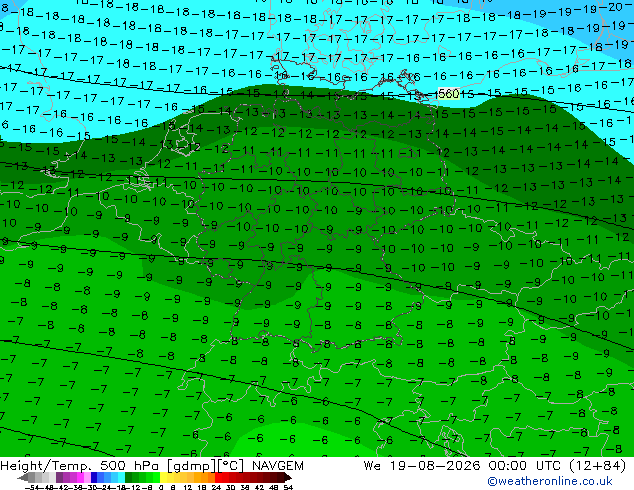
Task: Click the dark blue swatch above -30
Action: (94, 478)
